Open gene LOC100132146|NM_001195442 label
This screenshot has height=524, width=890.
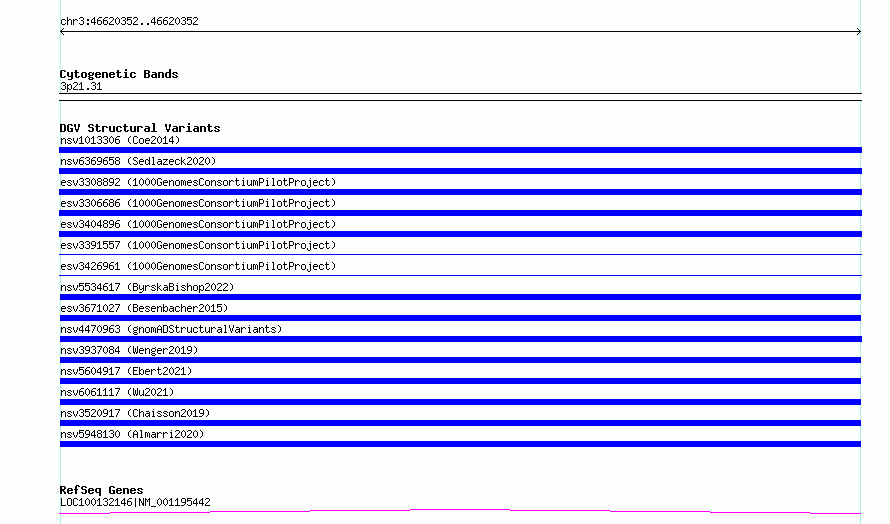pos(135,502)
